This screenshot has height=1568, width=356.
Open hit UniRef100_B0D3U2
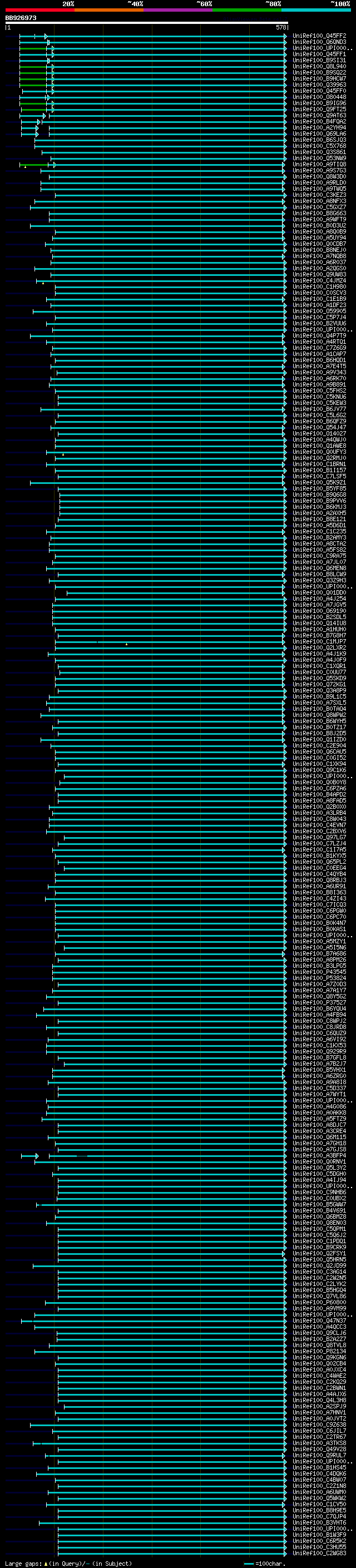(319, 225)
